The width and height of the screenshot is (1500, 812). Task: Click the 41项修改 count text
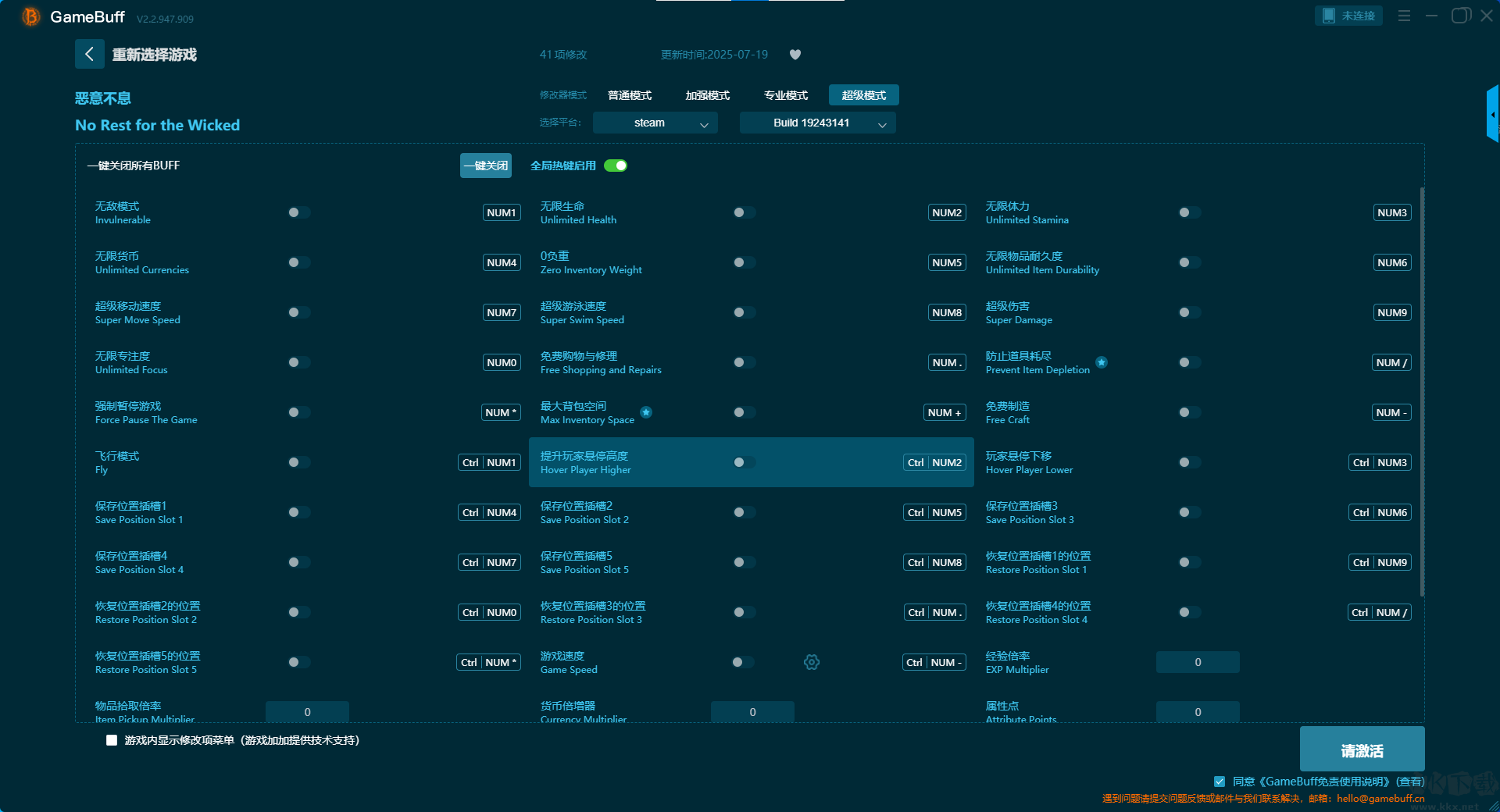pyautogui.click(x=563, y=55)
